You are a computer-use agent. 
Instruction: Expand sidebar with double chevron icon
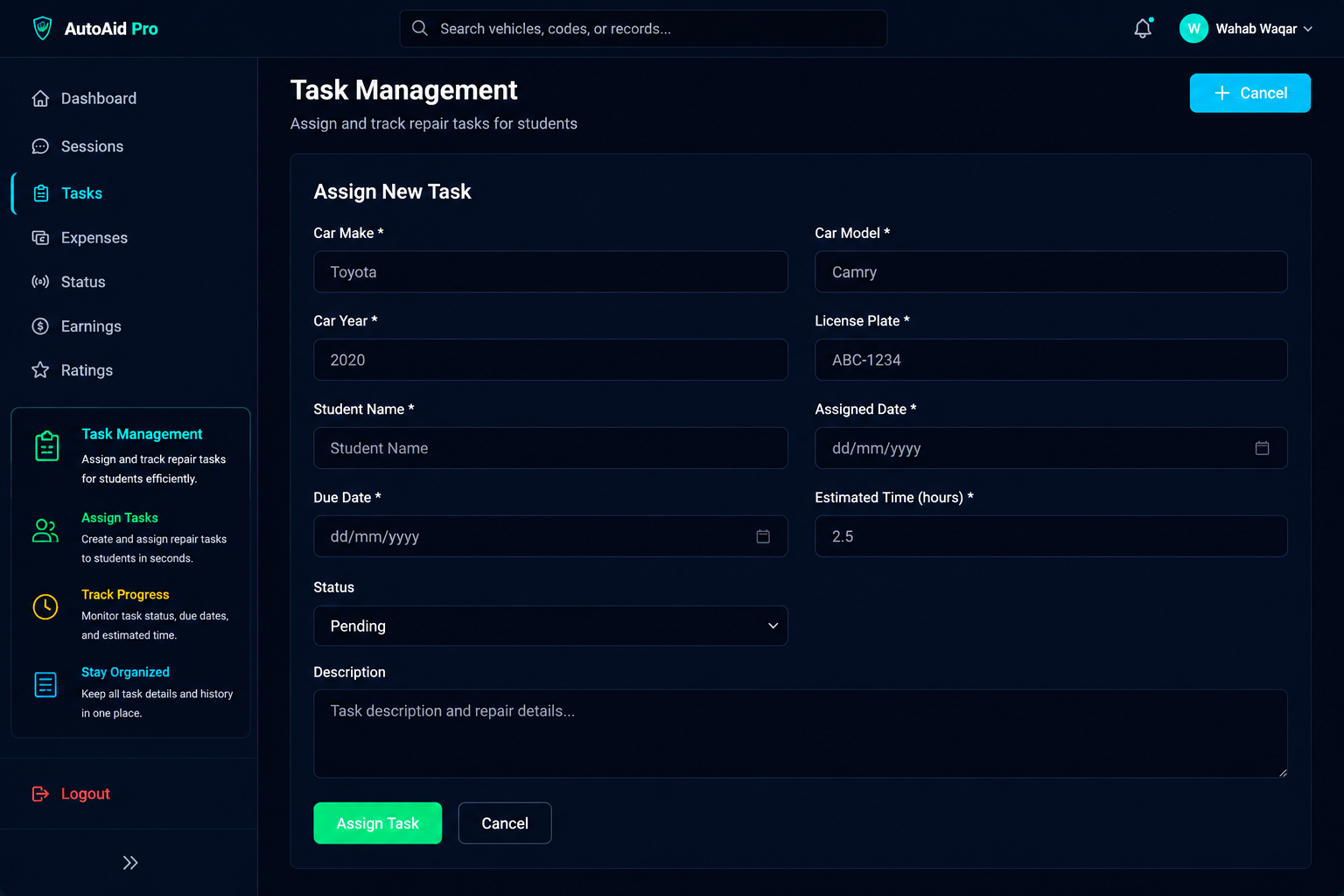[x=130, y=863]
